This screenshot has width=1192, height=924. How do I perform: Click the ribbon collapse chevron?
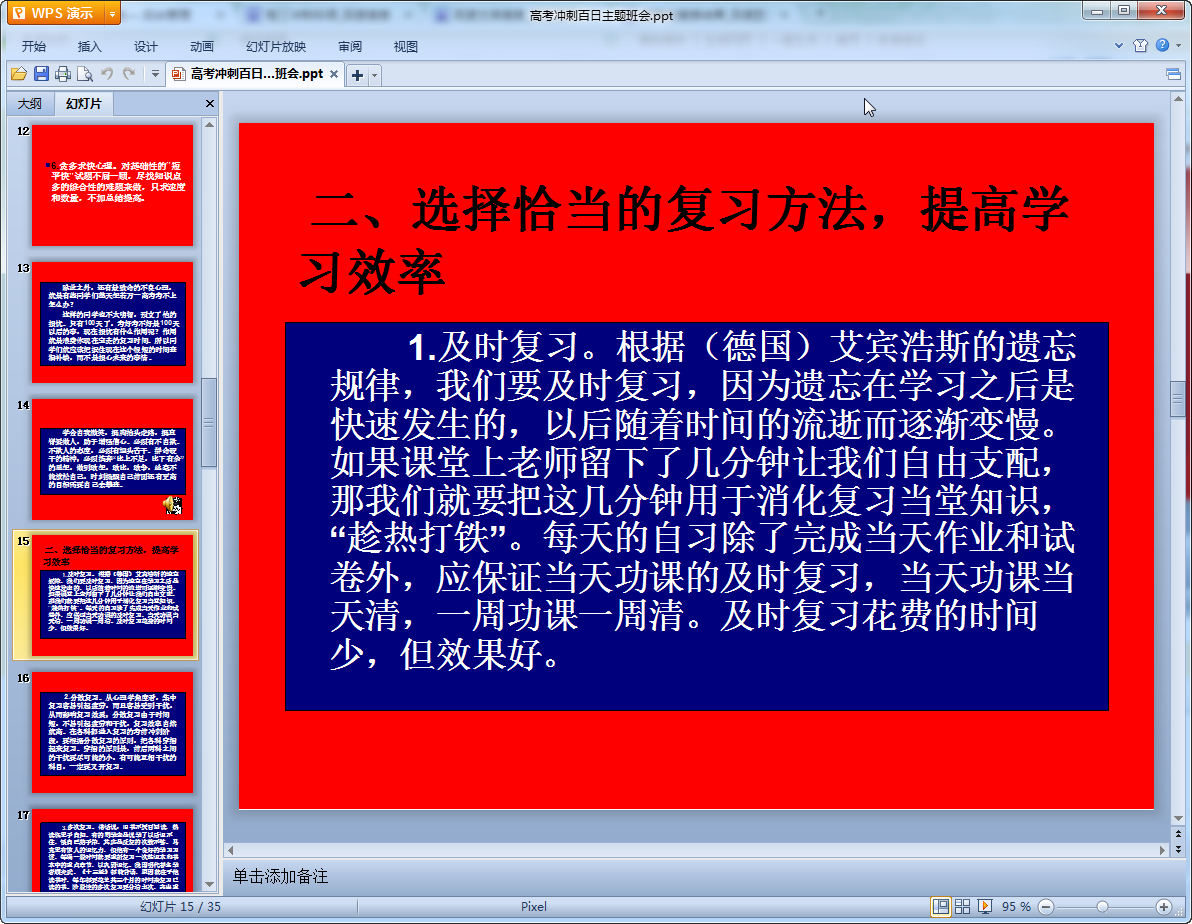point(1119,46)
